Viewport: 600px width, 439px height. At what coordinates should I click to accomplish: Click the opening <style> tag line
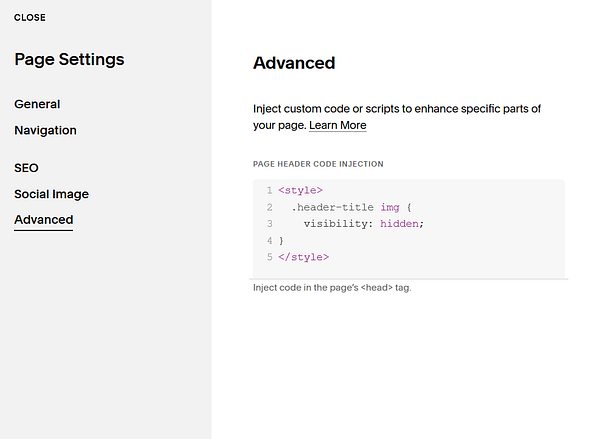pyautogui.click(x=300, y=190)
